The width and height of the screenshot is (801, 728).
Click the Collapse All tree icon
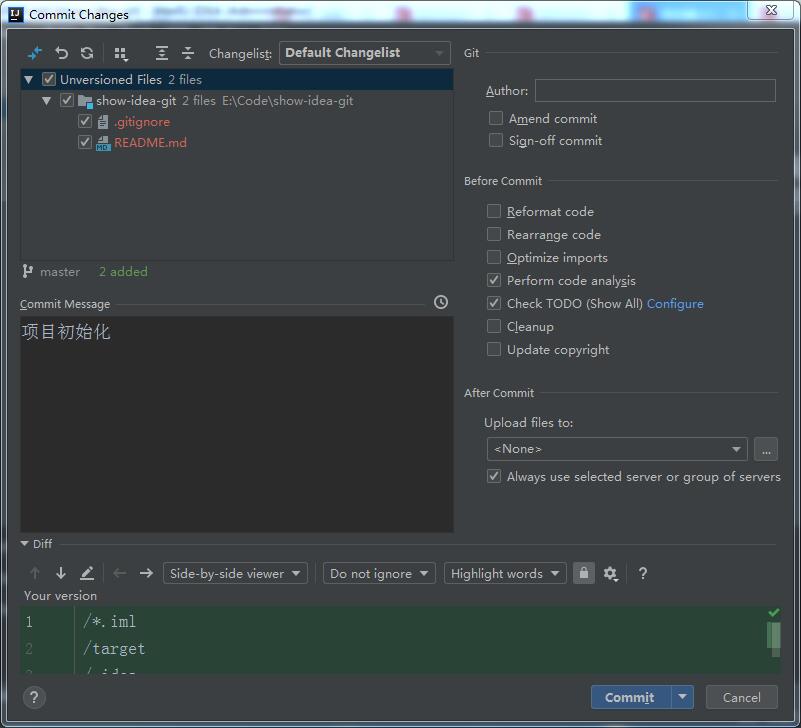(x=187, y=53)
